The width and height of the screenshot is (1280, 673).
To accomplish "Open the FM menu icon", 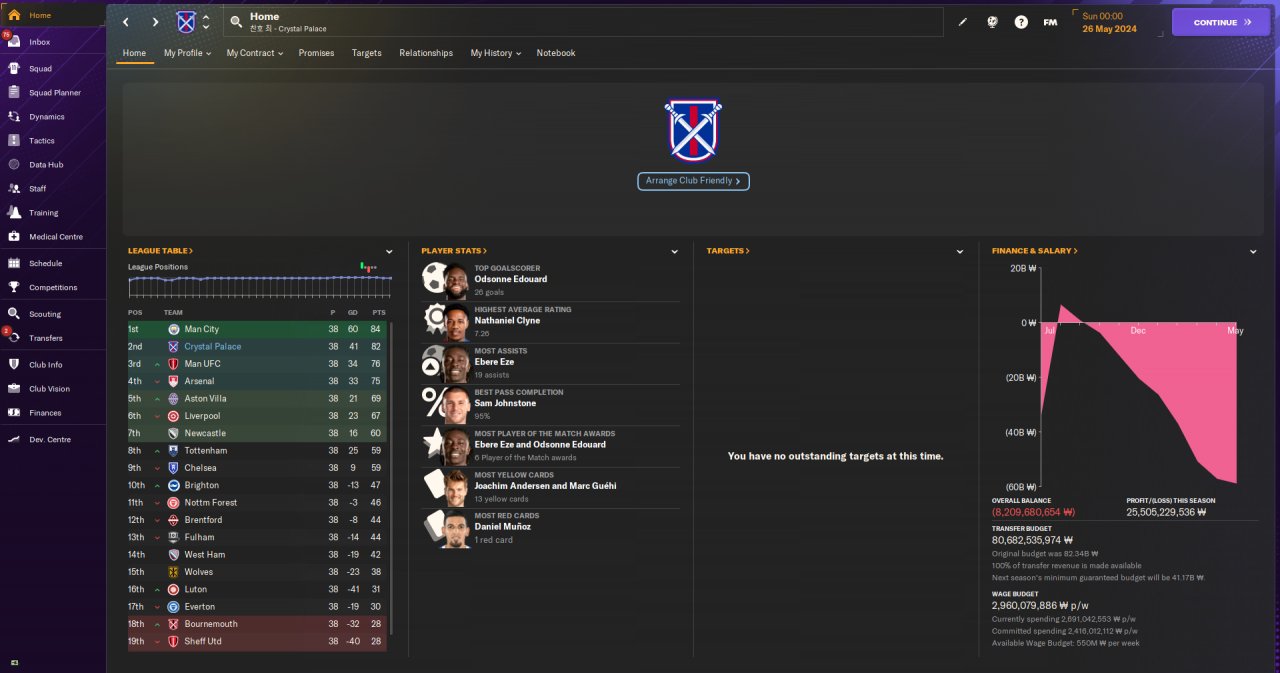I will tap(1050, 22).
